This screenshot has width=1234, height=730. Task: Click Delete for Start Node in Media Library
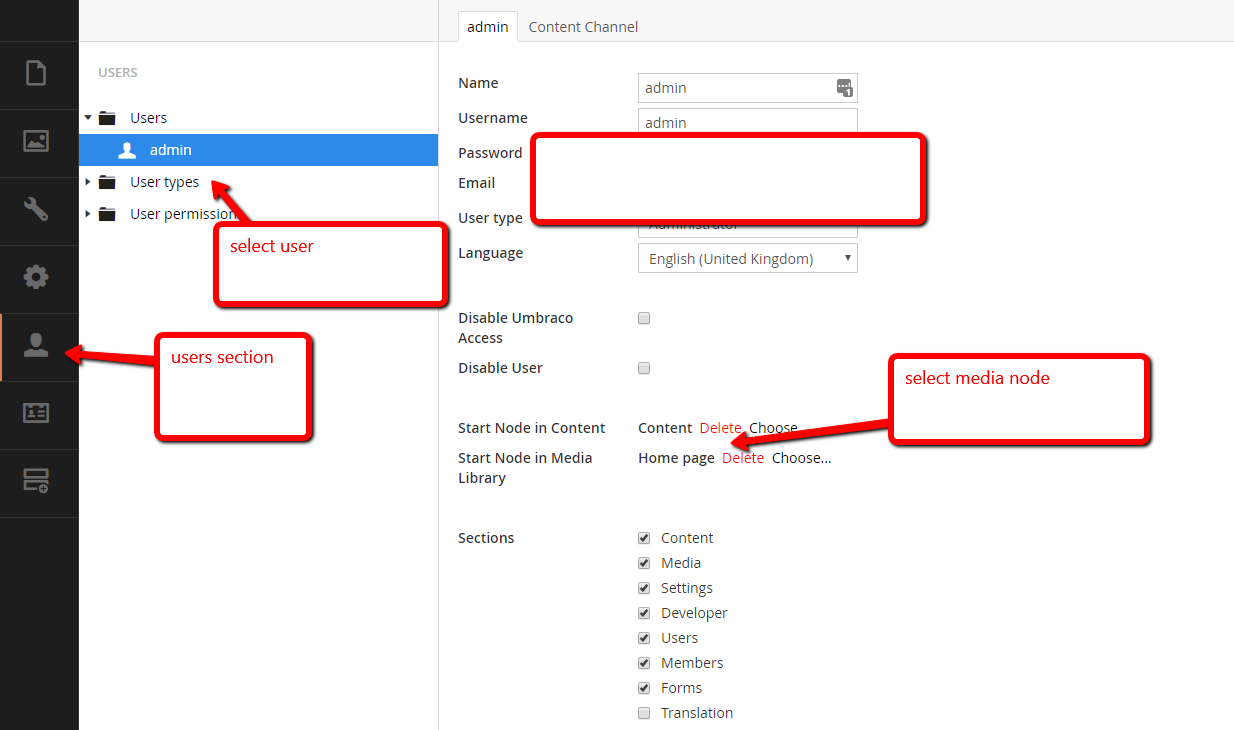(x=743, y=458)
